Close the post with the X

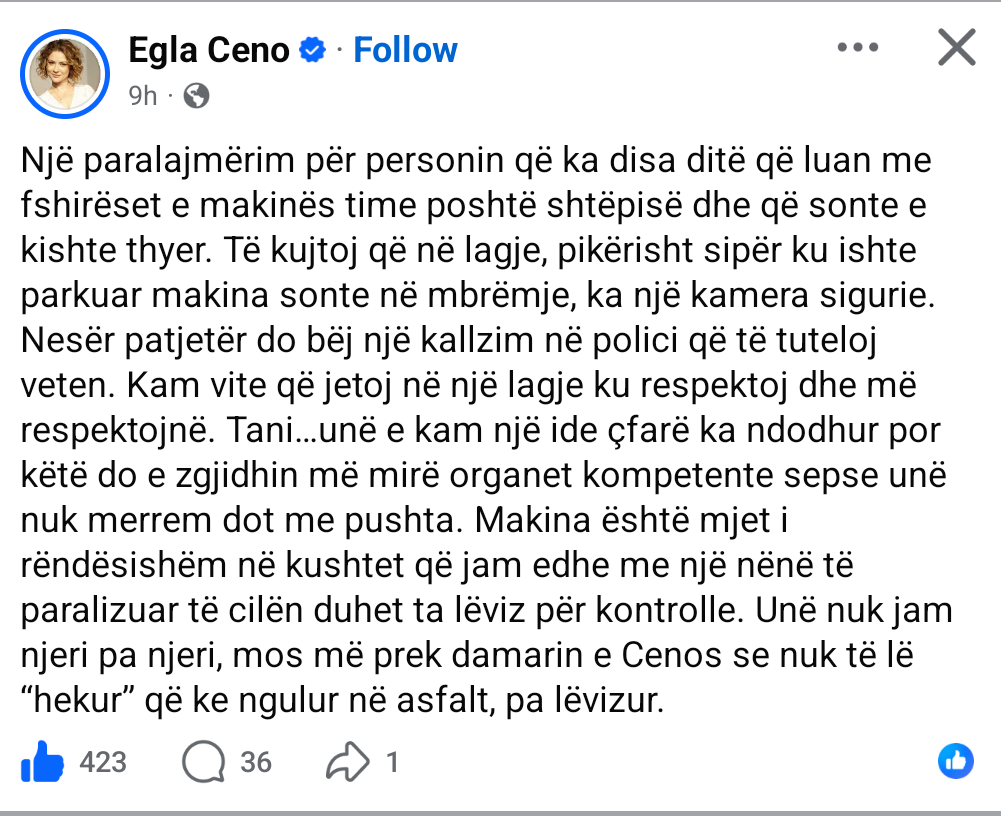(x=957, y=48)
